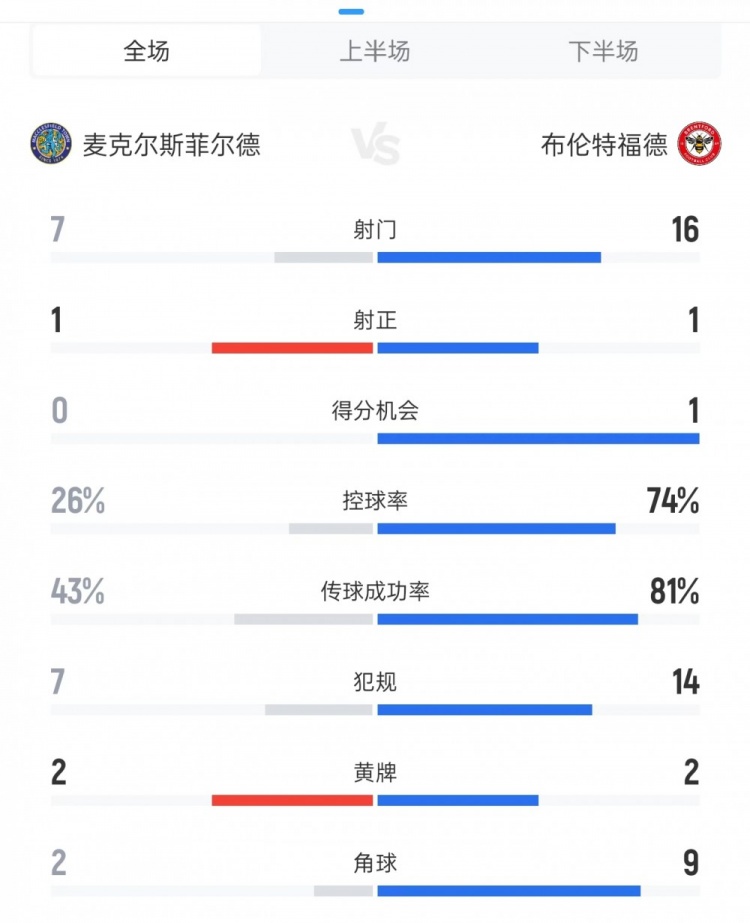Click the 角球 corners label
Viewport: 750px width, 923px height.
(x=375, y=863)
